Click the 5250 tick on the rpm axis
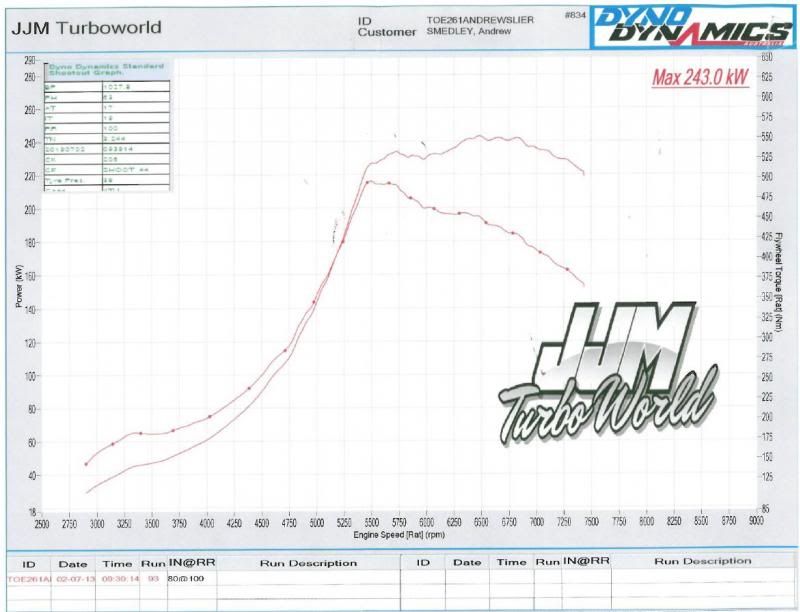The width and height of the screenshot is (800, 612). [x=344, y=523]
